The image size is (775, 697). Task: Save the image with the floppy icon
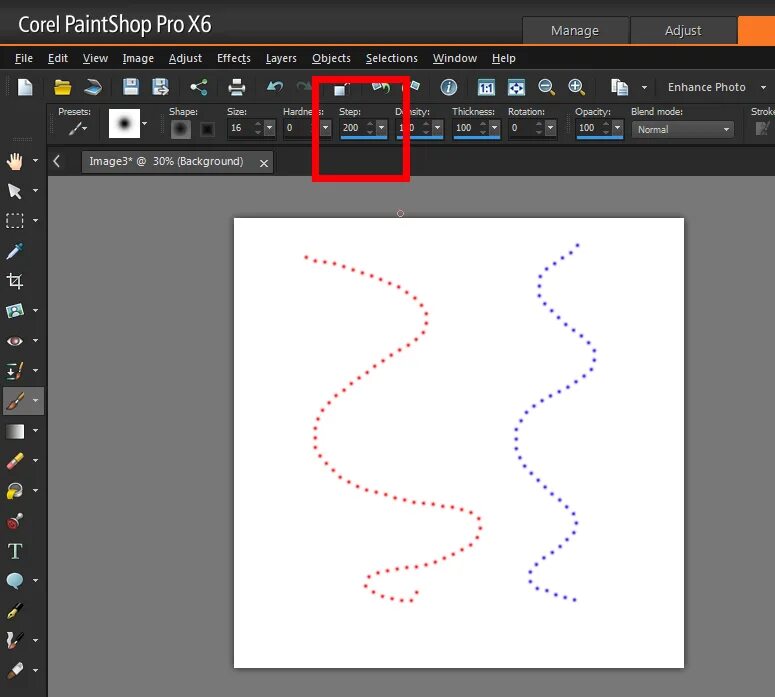(x=130, y=87)
